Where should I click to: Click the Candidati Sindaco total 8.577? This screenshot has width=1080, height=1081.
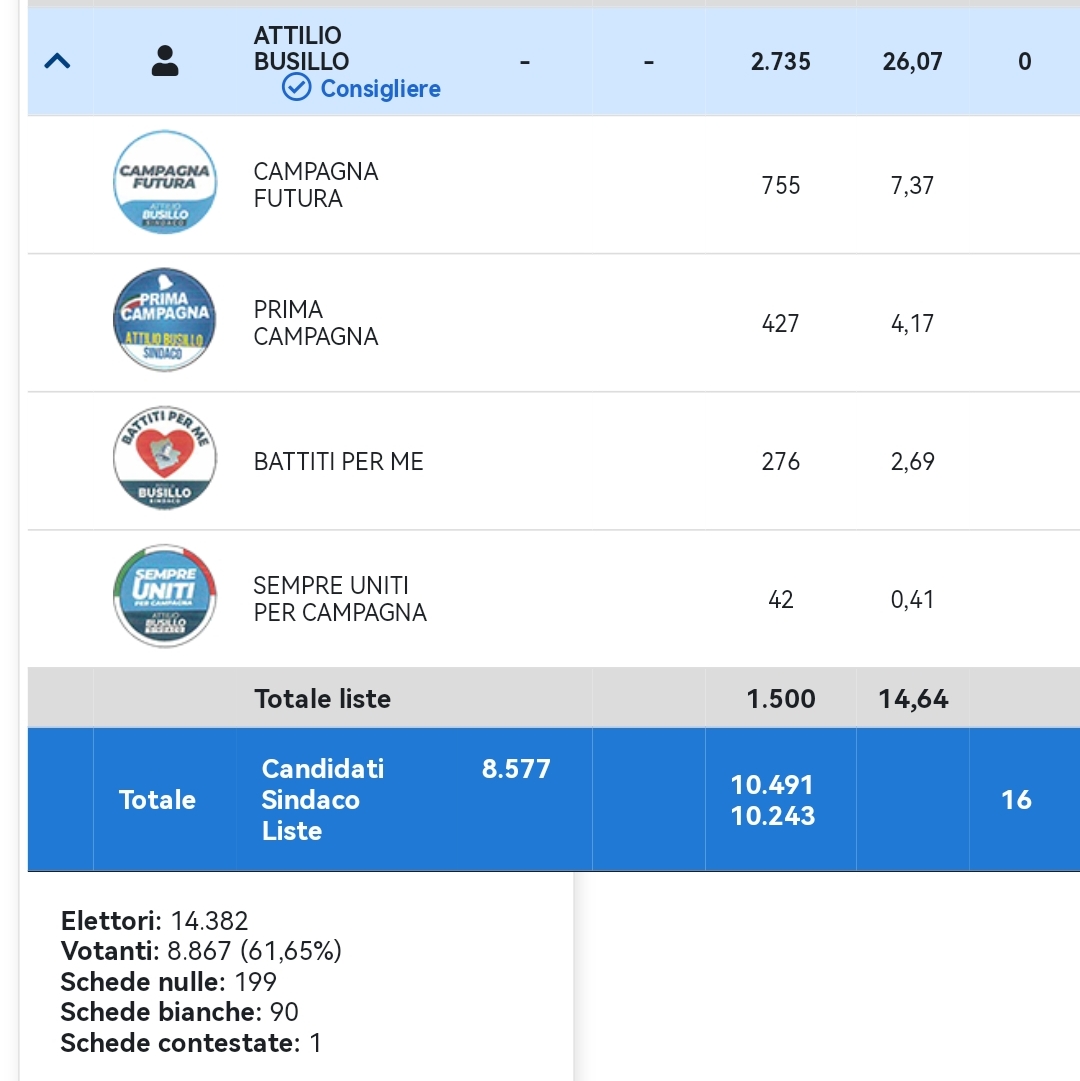point(516,769)
